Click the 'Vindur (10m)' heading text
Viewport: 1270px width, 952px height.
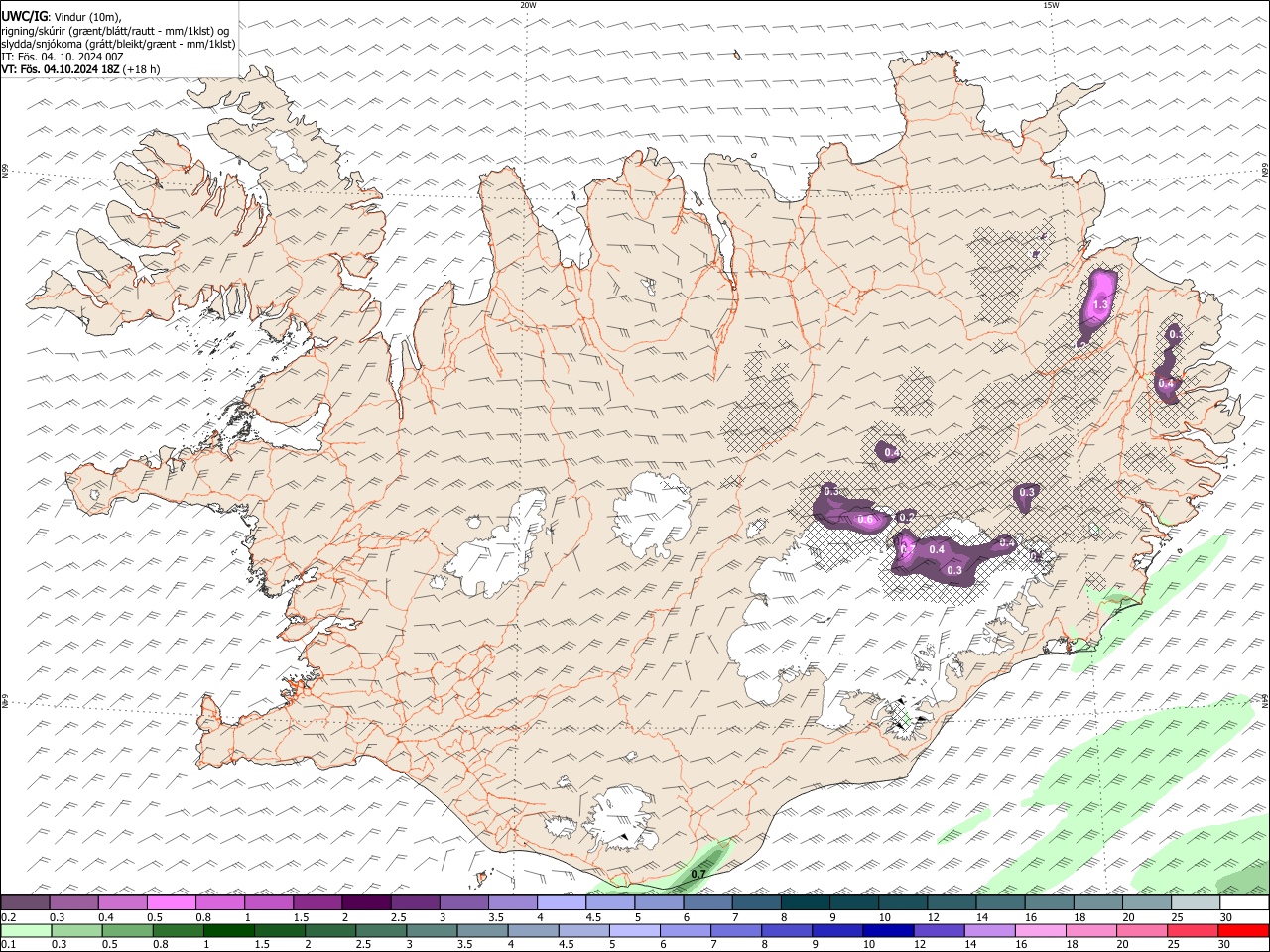[89, 17]
